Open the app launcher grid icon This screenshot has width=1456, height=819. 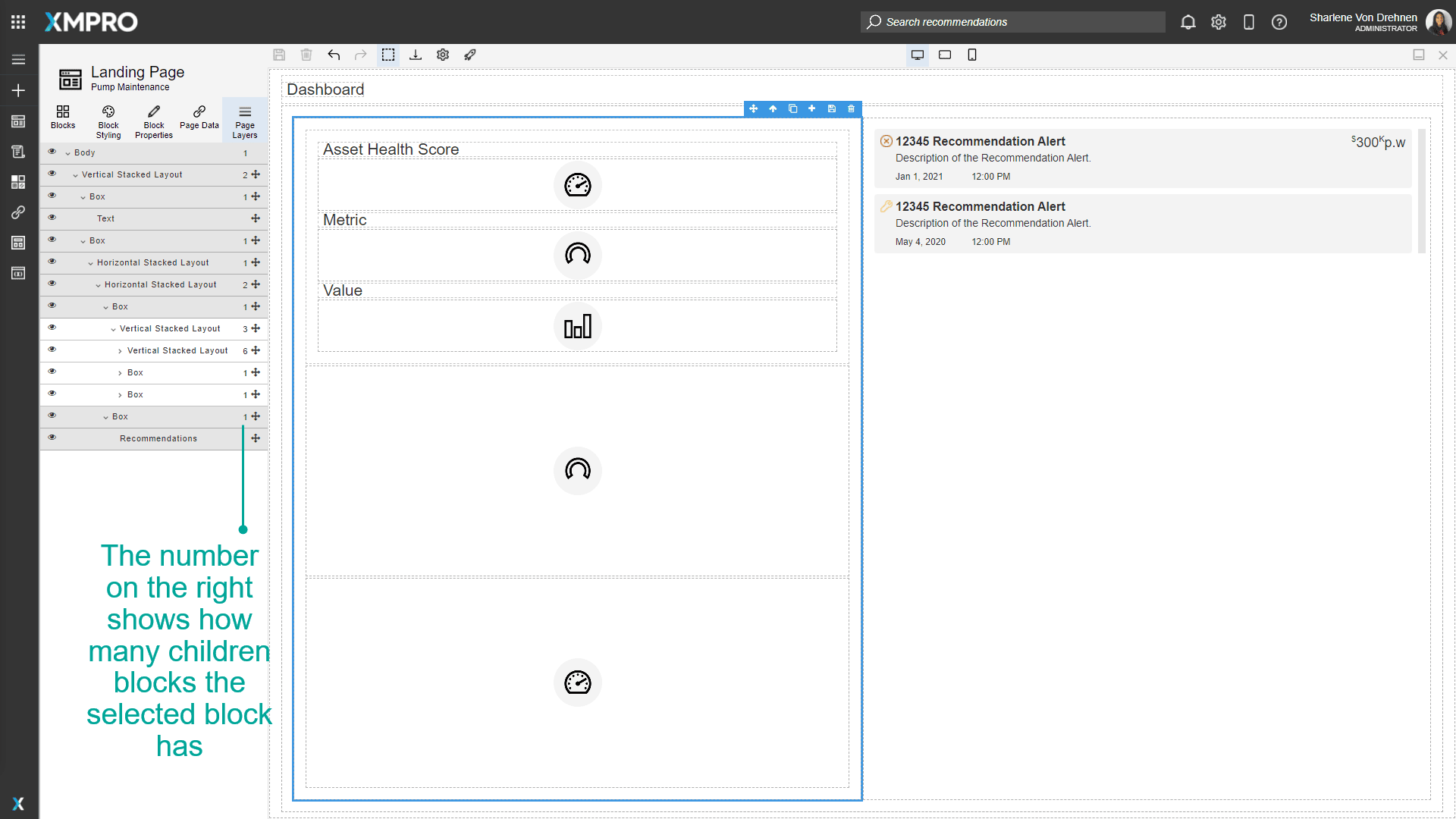[x=18, y=22]
